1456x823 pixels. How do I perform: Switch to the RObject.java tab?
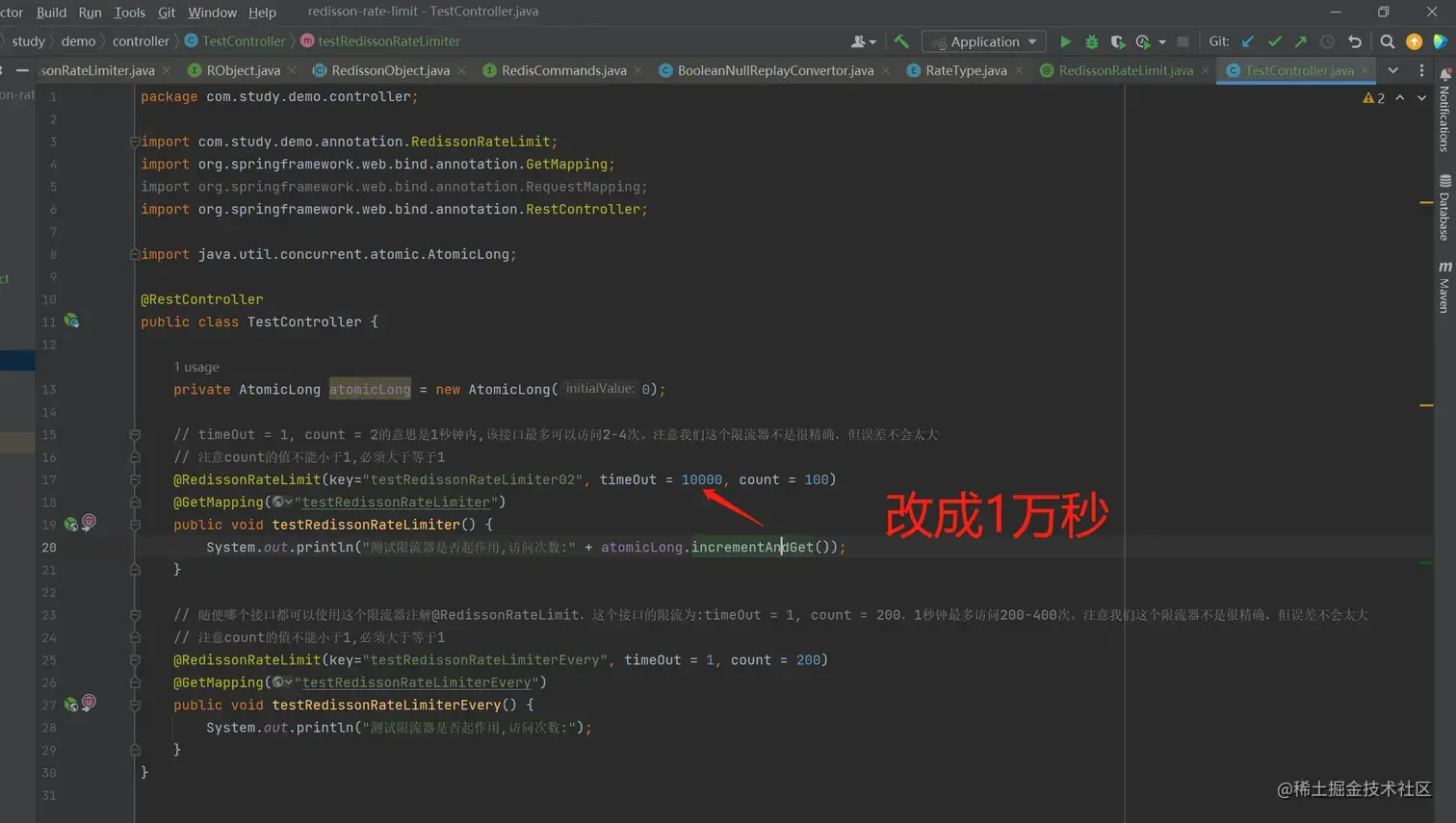pyautogui.click(x=243, y=70)
